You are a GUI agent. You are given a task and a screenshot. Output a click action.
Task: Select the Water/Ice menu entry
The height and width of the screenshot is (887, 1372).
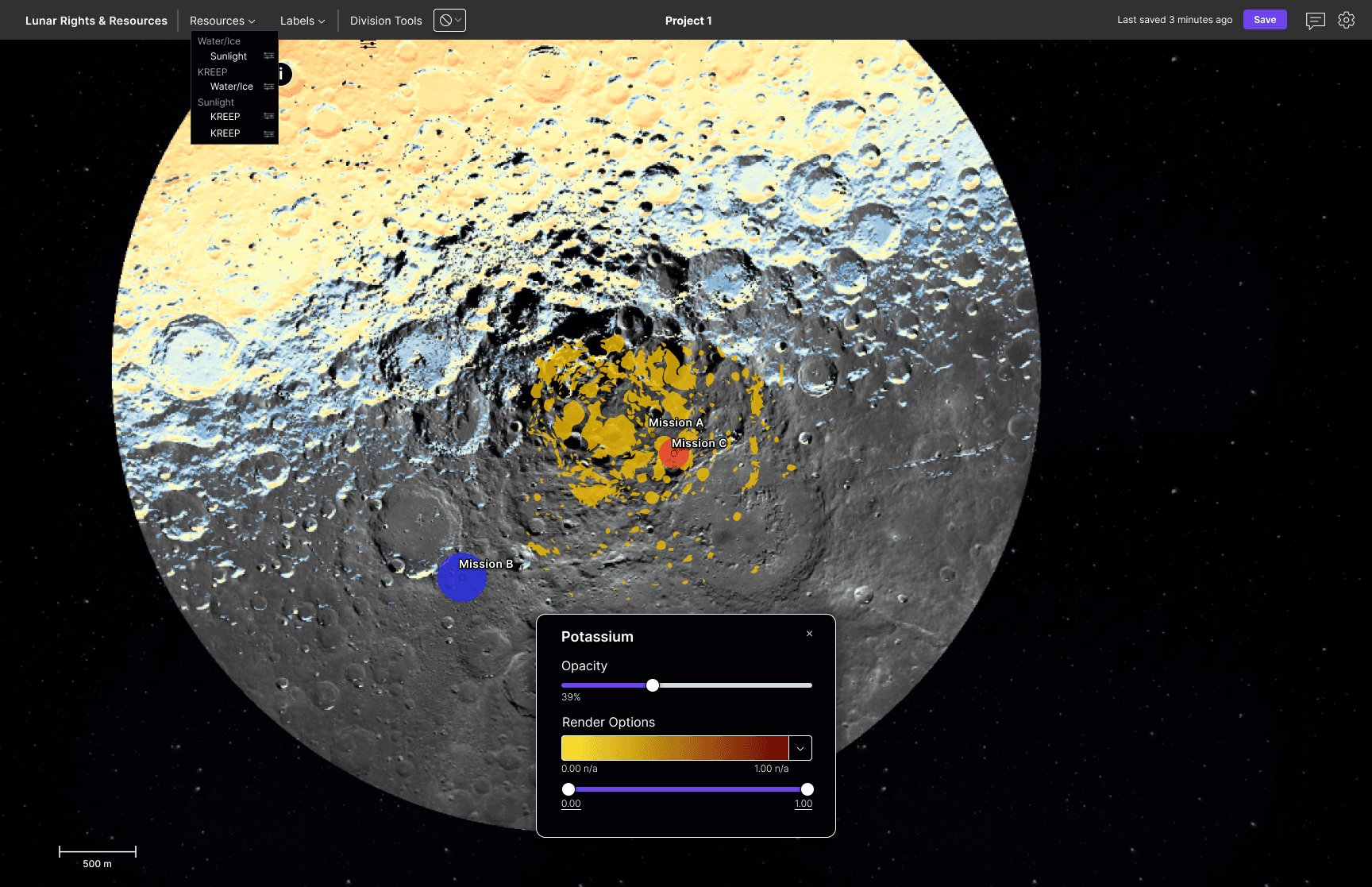pyautogui.click(x=232, y=87)
